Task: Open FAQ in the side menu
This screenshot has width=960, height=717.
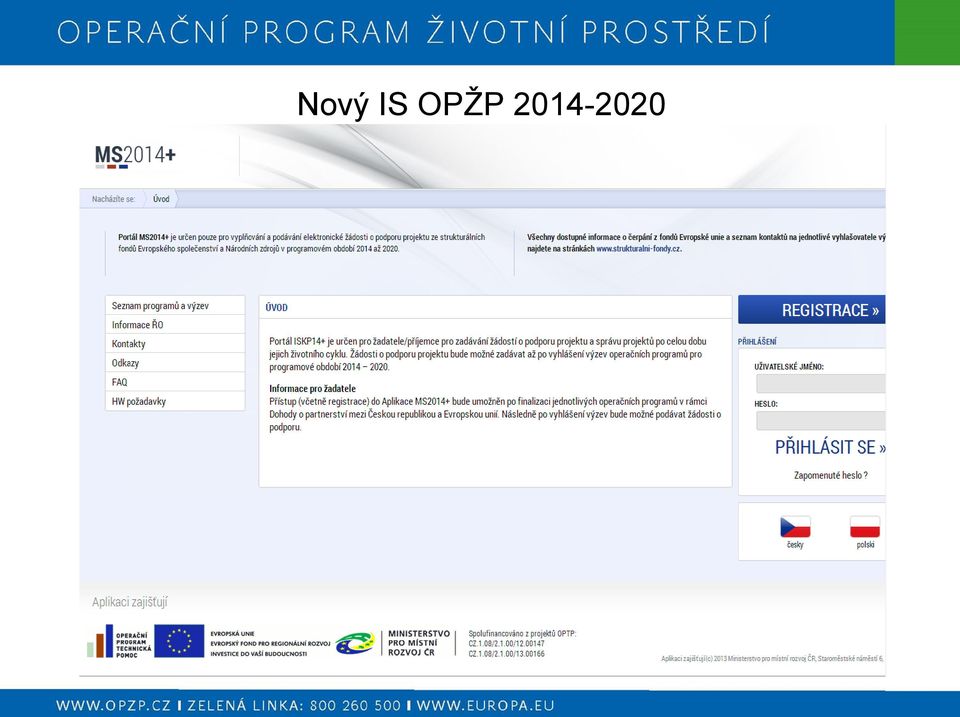Action: [175, 381]
